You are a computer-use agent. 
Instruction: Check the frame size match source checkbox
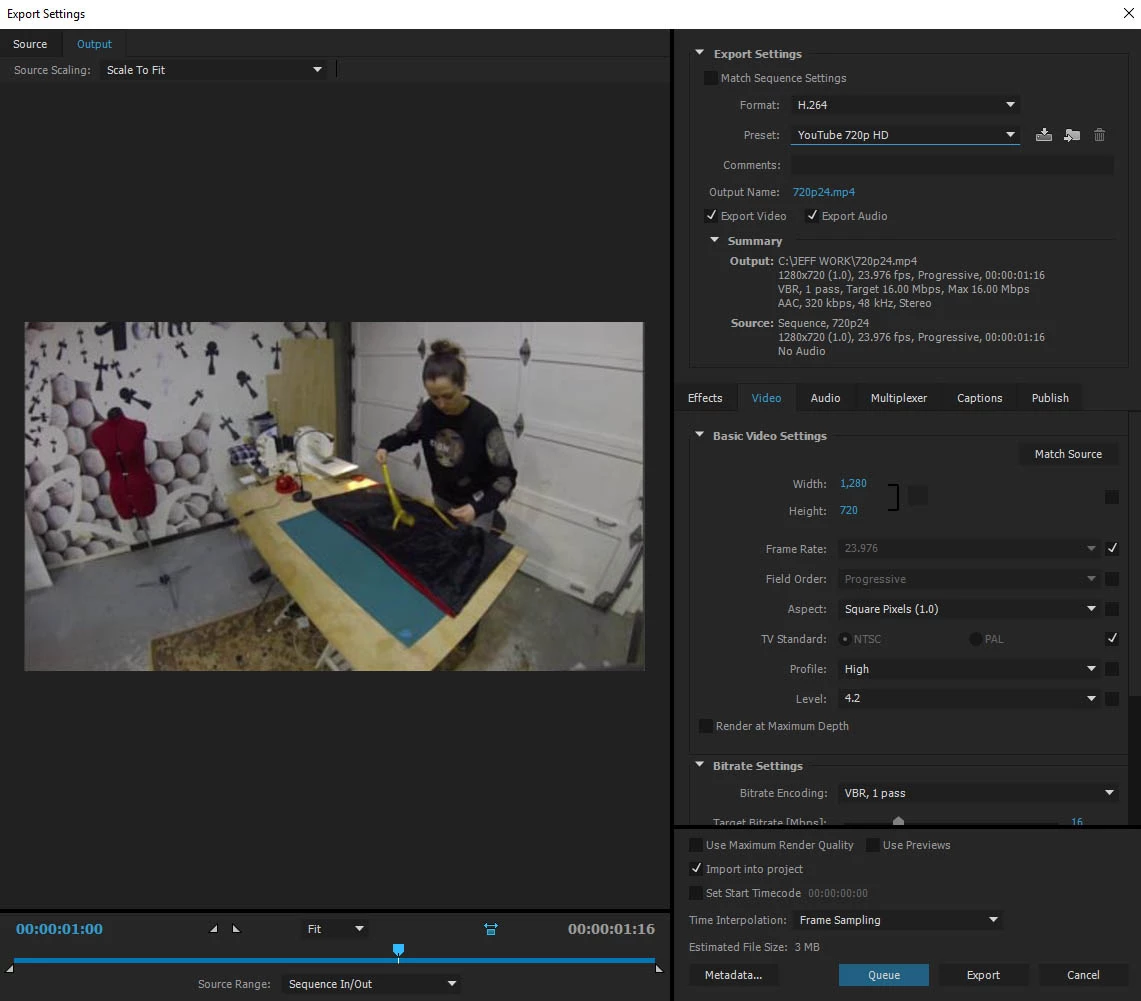[1112, 497]
